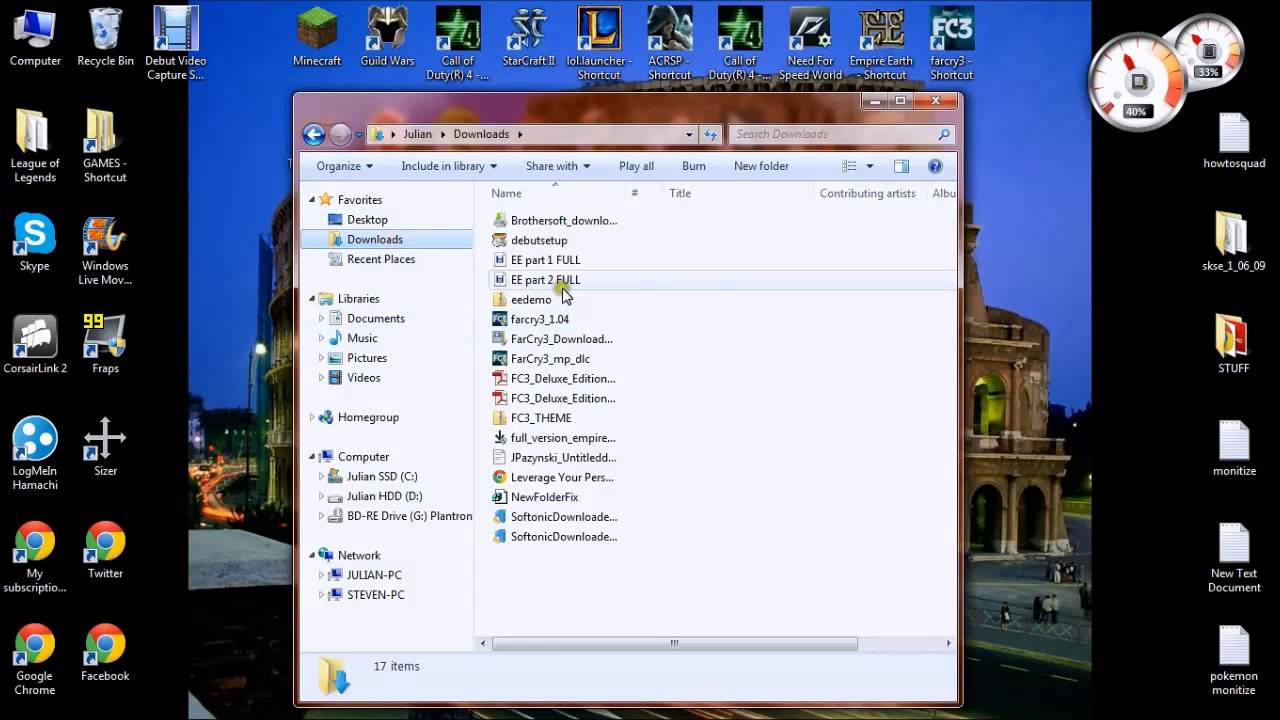Viewport: 1280px width, 720px height.
Task: Click the Back navigation arrow
Action: pyautogui.click(x=313, y=134)
